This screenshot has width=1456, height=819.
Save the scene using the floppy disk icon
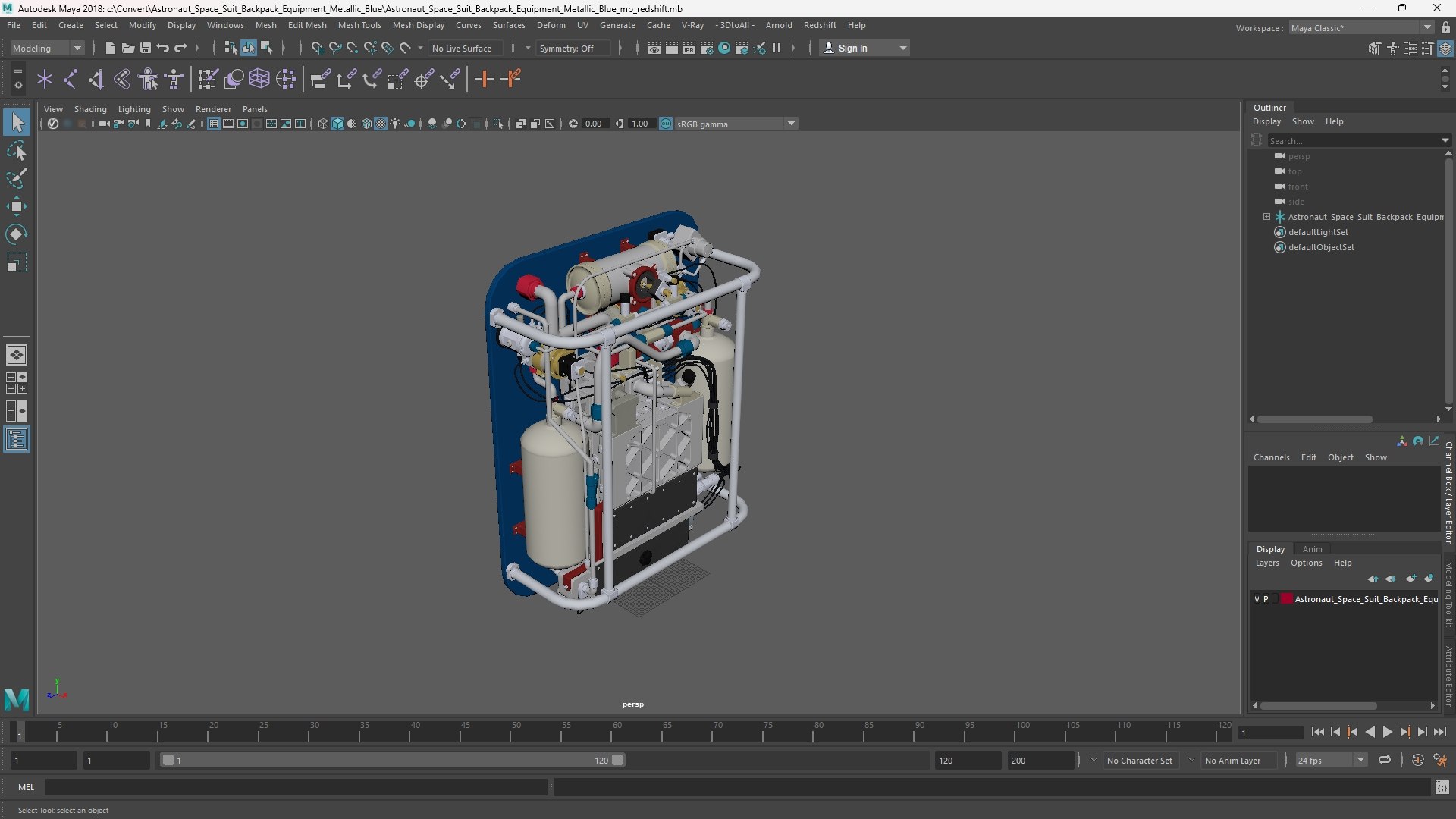pos(145,48)
